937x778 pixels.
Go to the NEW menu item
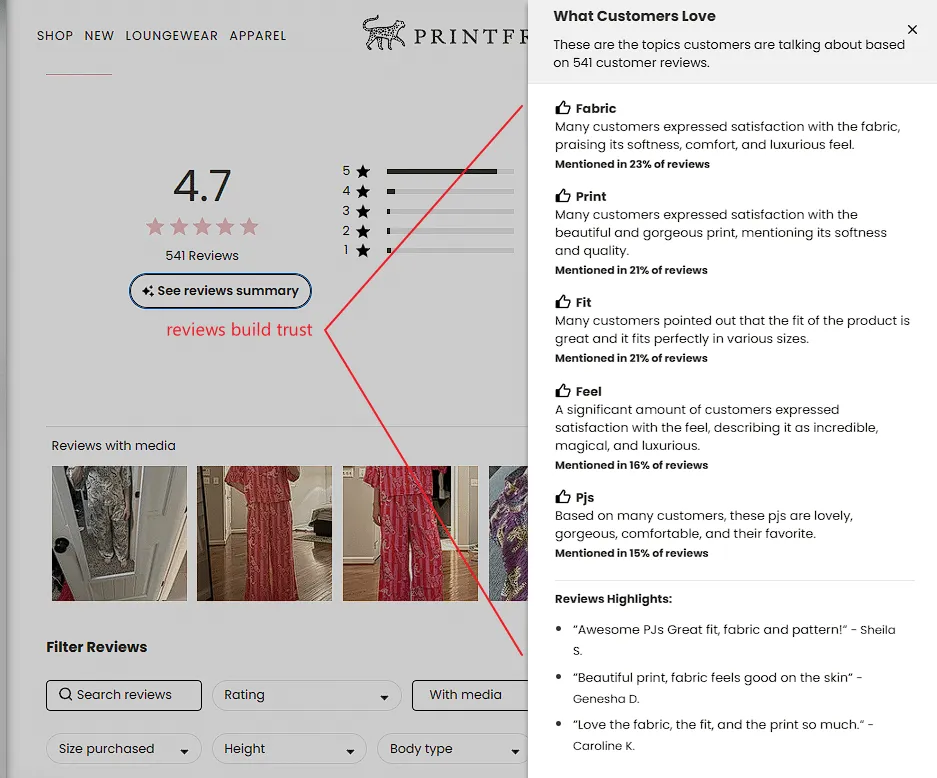pos(99,36)
